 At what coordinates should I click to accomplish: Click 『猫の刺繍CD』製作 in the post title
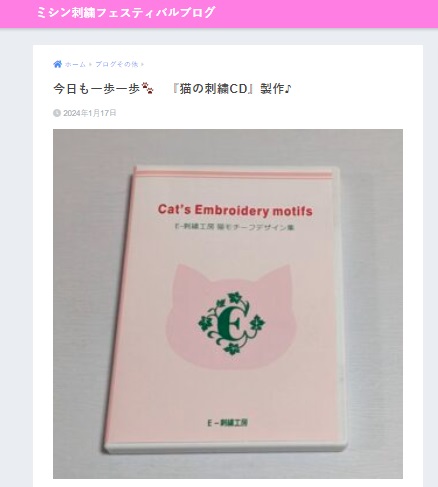pyautogui.click(x=229, y=89)
